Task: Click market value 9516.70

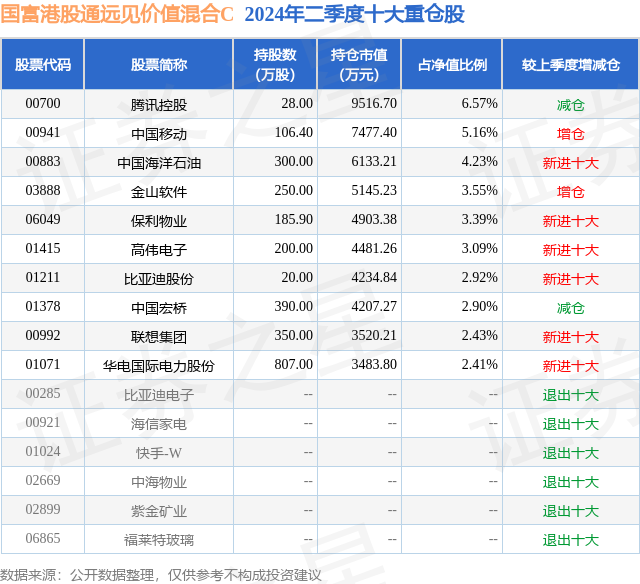Action: (x=374, y=104)
